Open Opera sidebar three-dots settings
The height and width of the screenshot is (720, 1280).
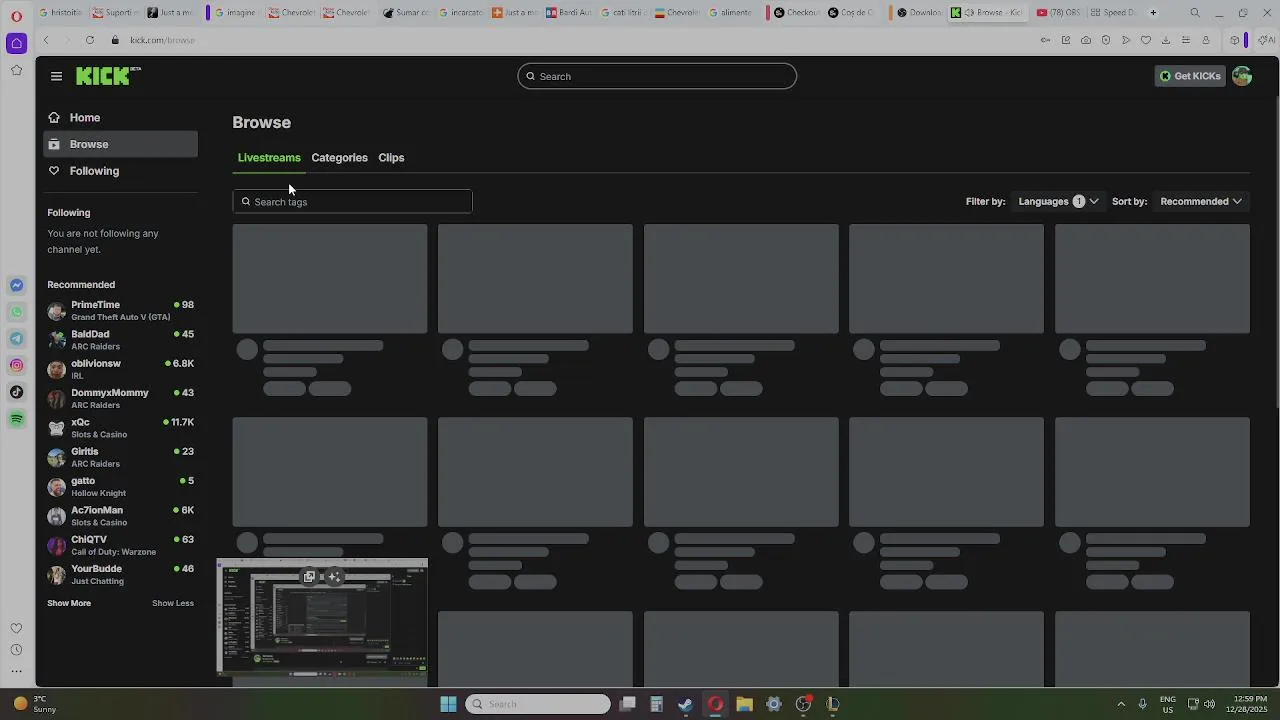pos(16,671)
